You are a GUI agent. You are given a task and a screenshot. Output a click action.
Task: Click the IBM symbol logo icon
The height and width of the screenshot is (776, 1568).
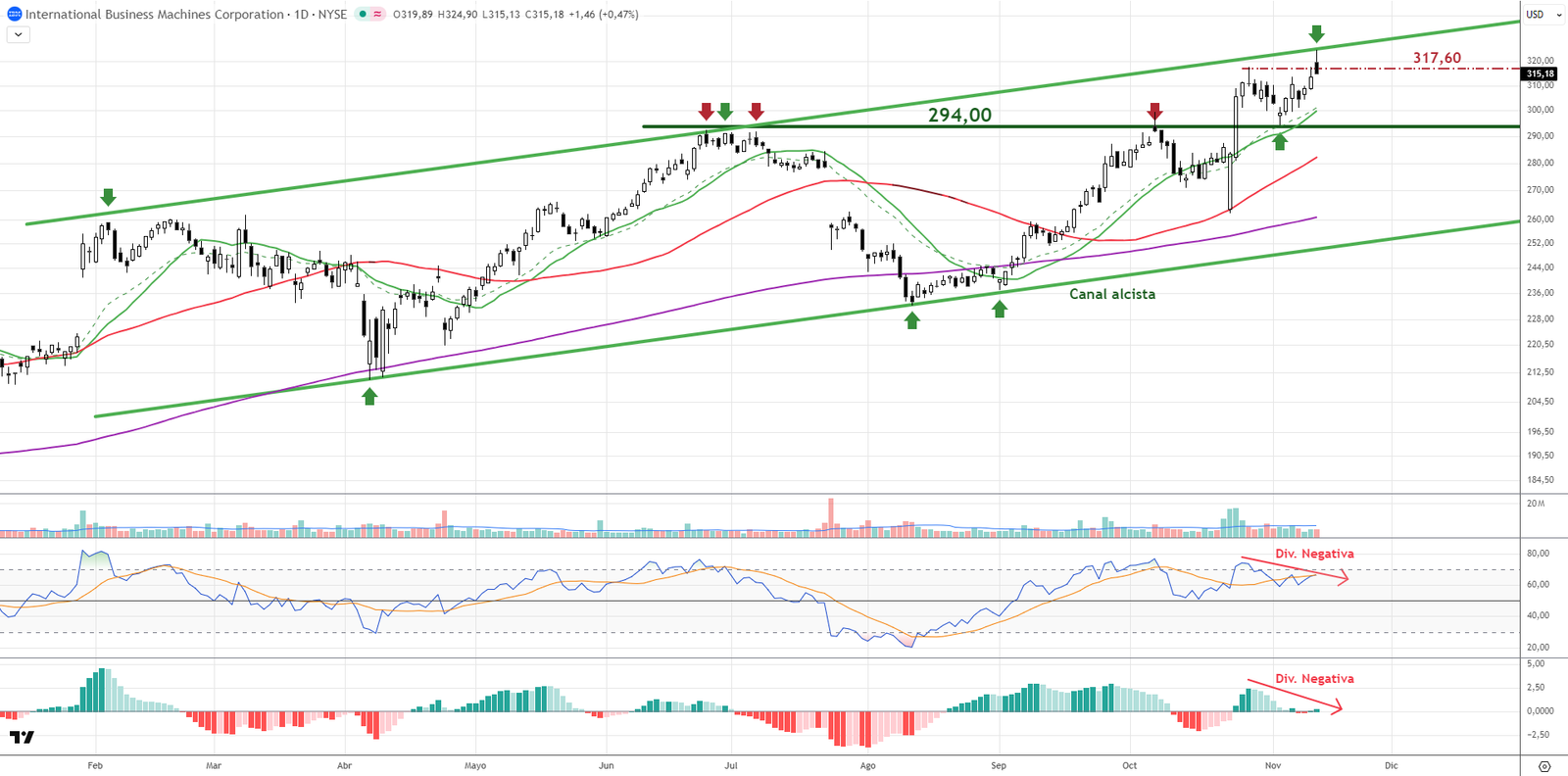[x=14, y=14]
